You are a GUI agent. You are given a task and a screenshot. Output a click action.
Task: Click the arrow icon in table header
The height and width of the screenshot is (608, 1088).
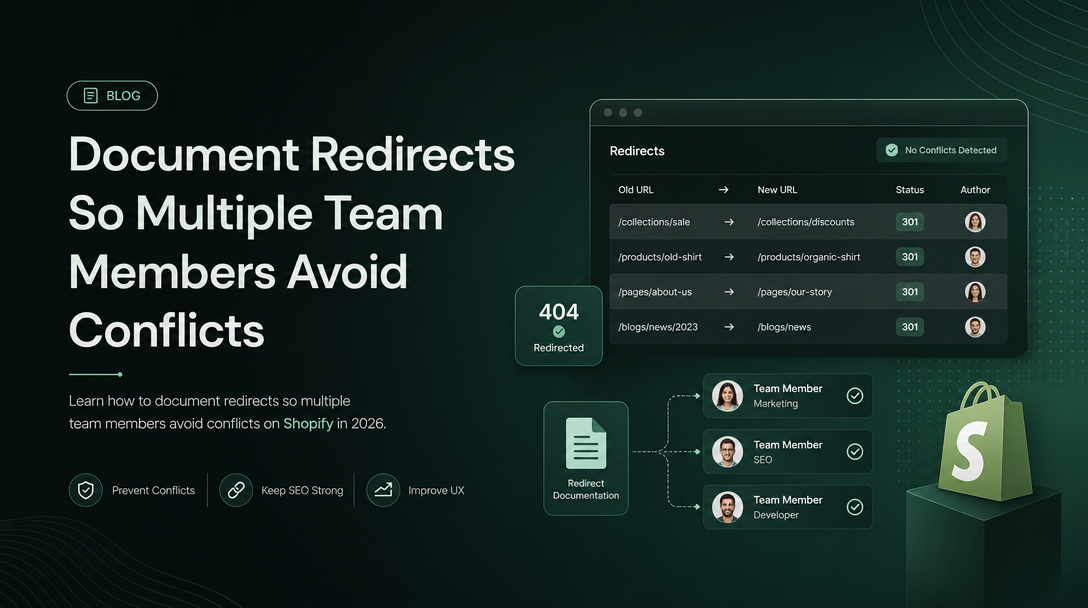[x=723, y=189]
